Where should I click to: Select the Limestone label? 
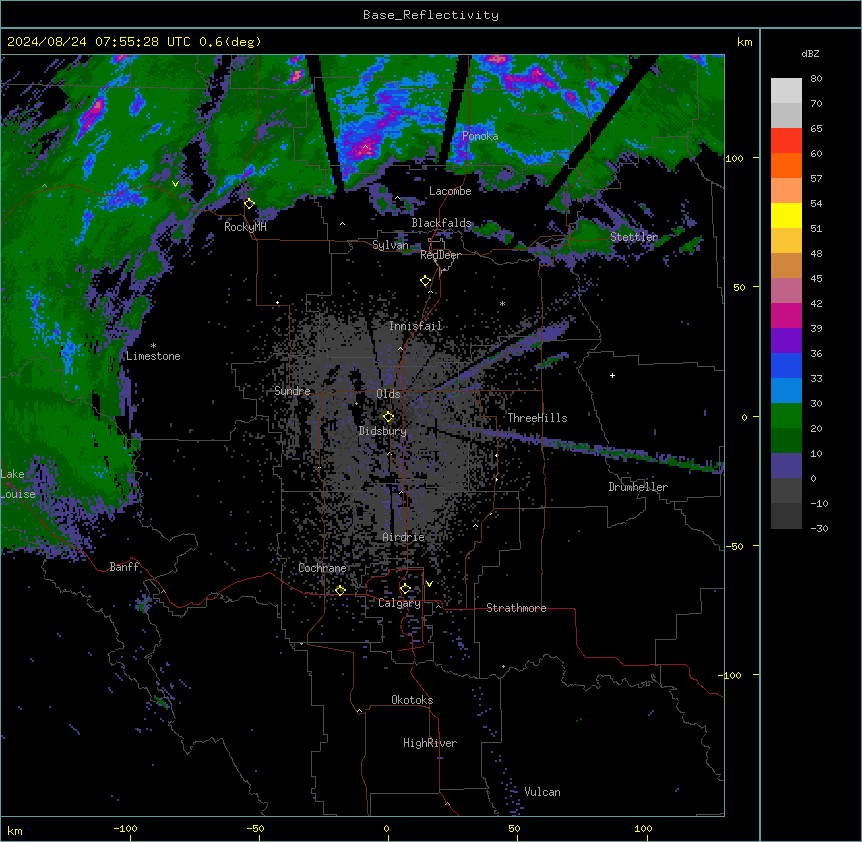pos(153,356)
